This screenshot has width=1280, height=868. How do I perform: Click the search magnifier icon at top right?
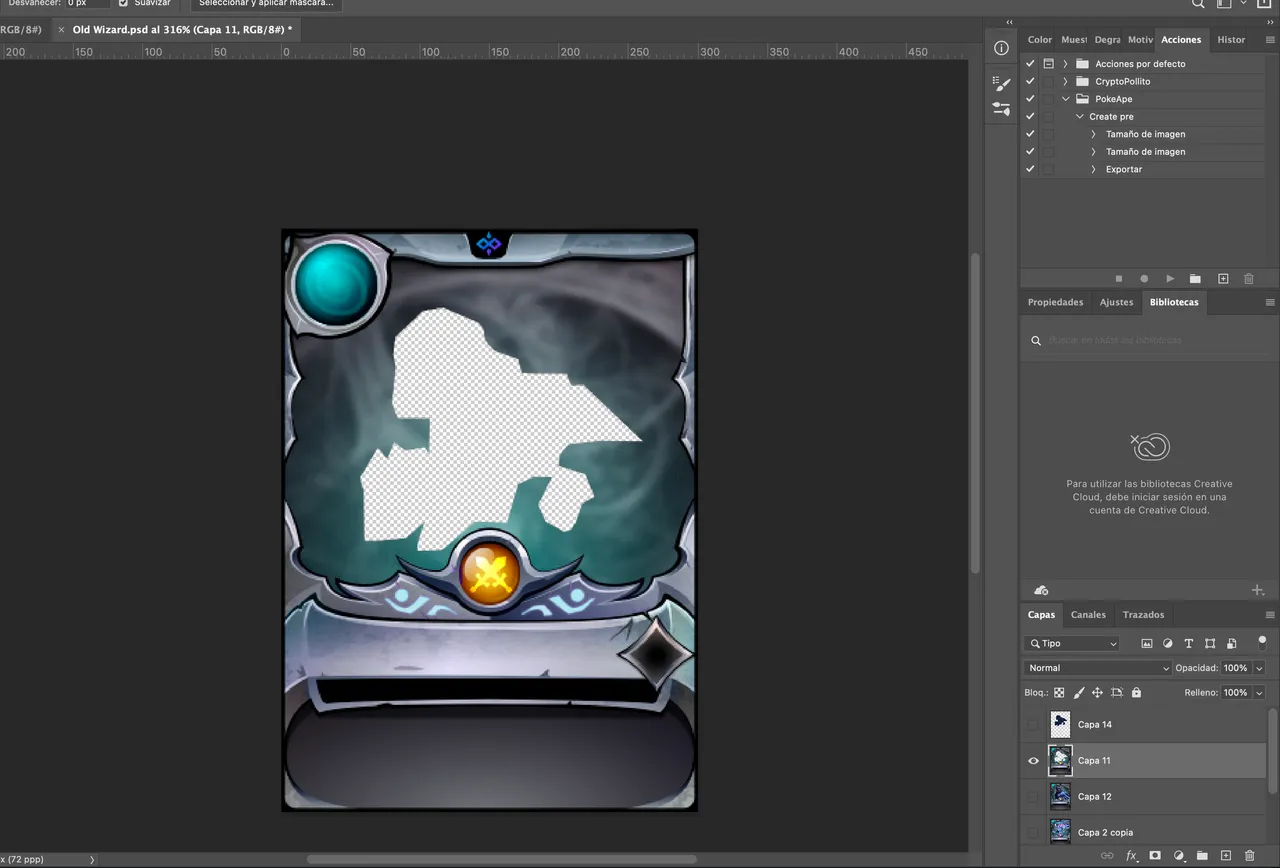1198,4
